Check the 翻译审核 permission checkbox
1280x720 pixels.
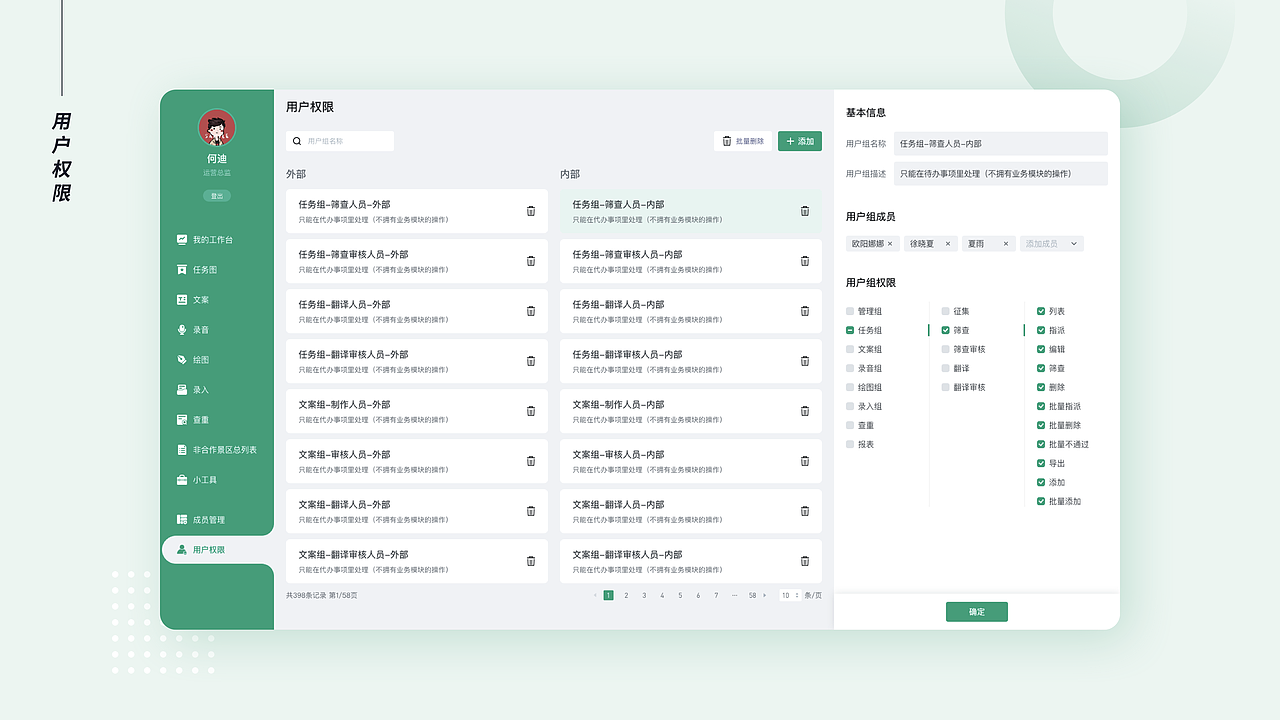click(945, 387)
